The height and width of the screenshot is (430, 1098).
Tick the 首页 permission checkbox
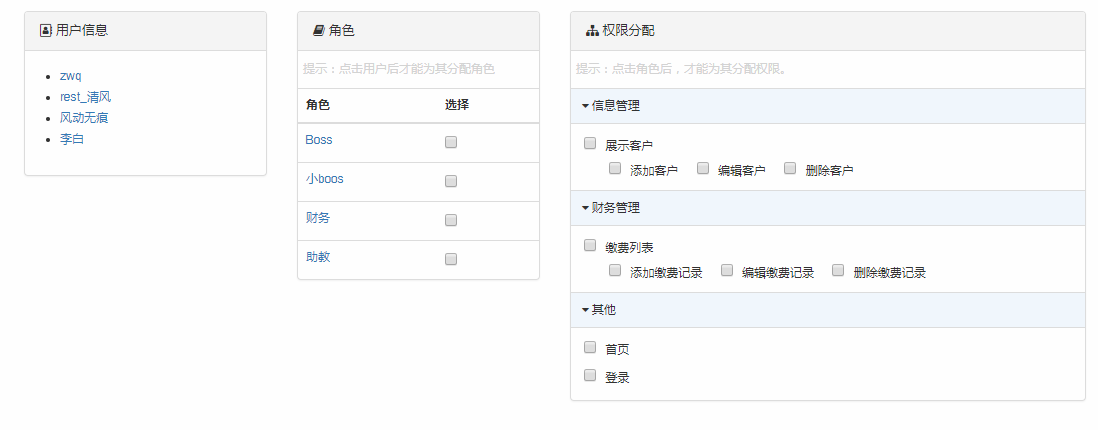tap(590, 347)
